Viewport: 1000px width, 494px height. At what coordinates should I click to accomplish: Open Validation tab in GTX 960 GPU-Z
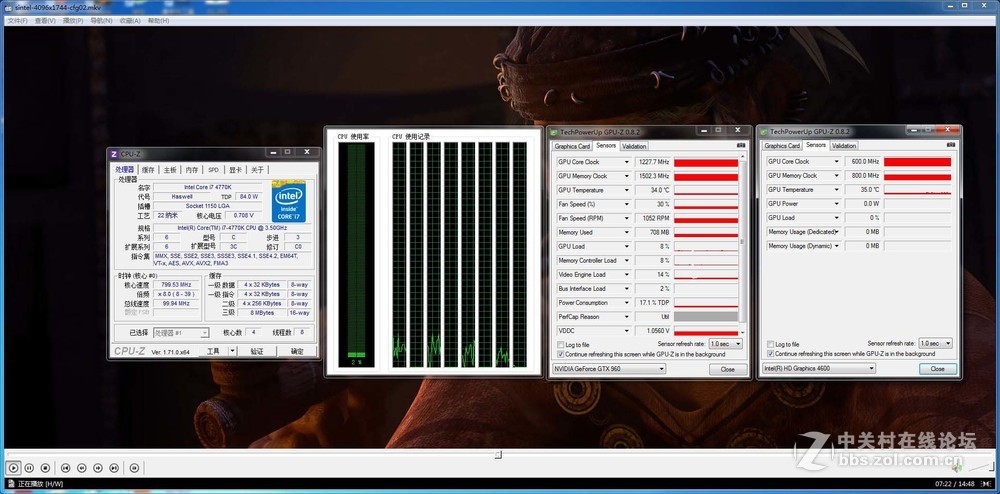pyautogui.click(x=634, y=146)
